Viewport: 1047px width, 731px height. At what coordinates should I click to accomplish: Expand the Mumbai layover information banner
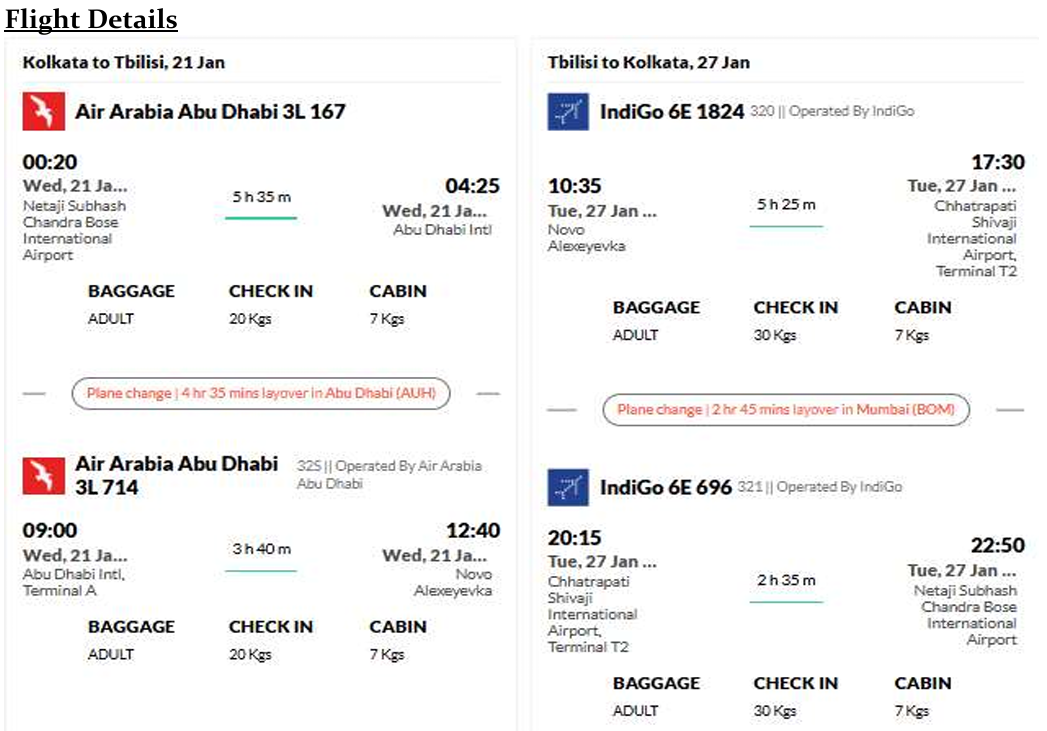click(x=784, y=410)
